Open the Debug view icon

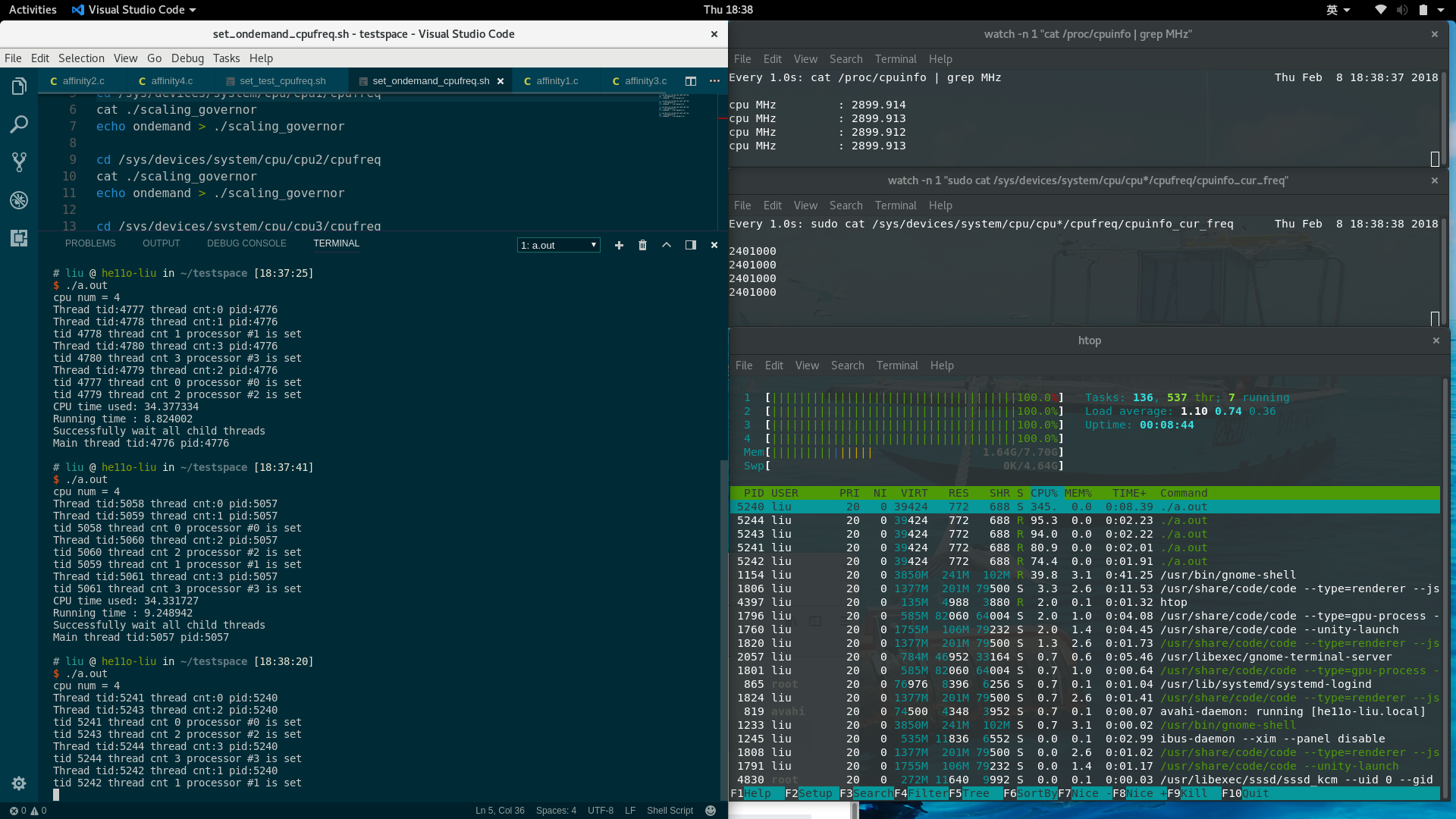coord(18,200)
